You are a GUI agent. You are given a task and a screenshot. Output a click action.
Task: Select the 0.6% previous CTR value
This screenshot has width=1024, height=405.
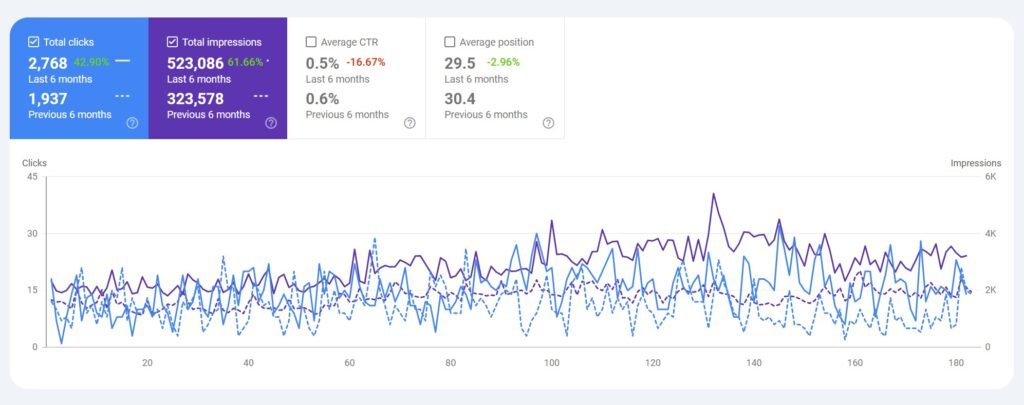coord(322,99)
